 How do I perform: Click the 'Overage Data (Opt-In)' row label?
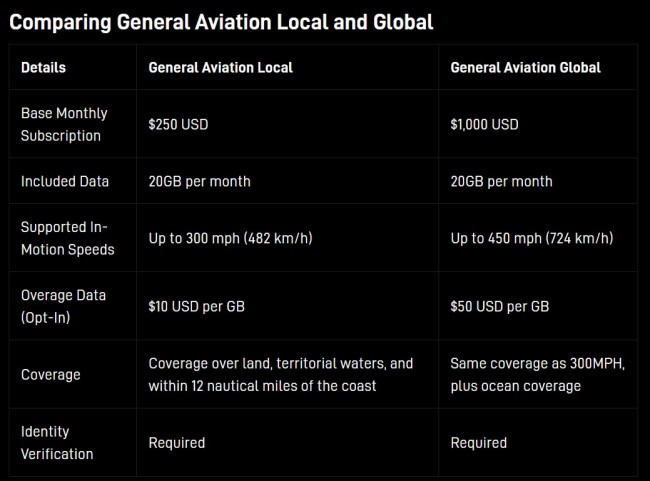click(x=63, y=307)
